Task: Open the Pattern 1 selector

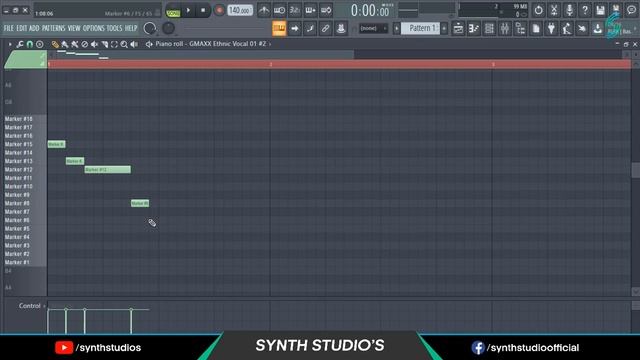Action: (x=420, y=28)
